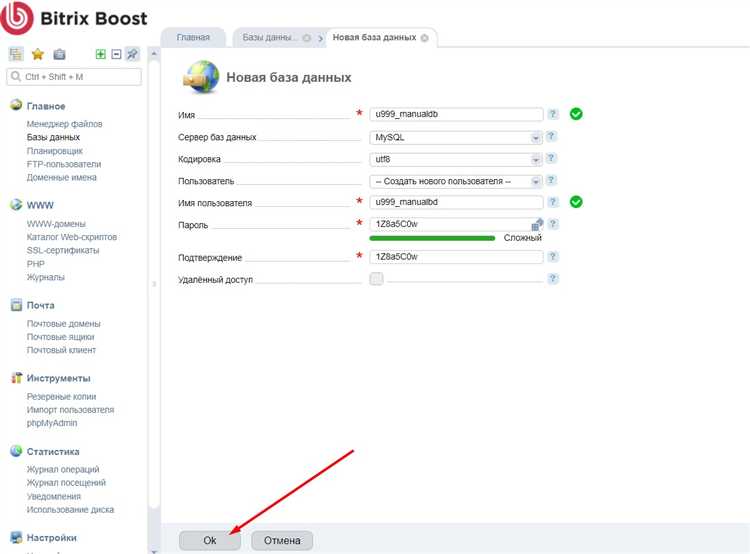Collapse all menu sections with minus icon
Screen dimensions: 750x554
pyautogui.click(x=116, y=54)
